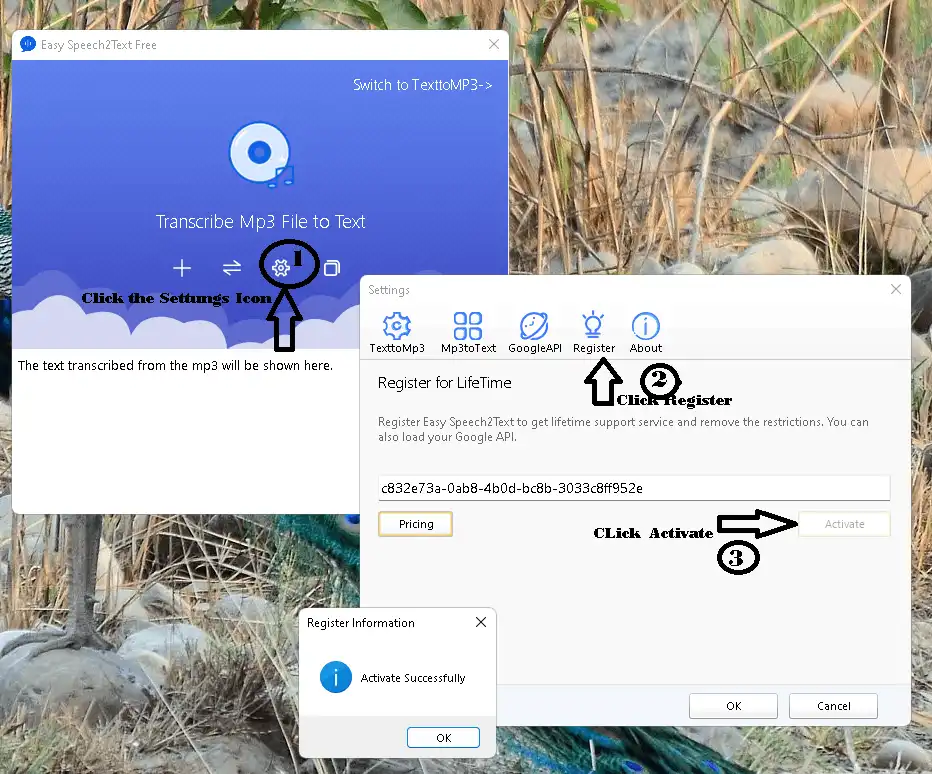Close the Easy Speech2Text Free window
This screenshot has width=932, height=774.
click(494, 44)
